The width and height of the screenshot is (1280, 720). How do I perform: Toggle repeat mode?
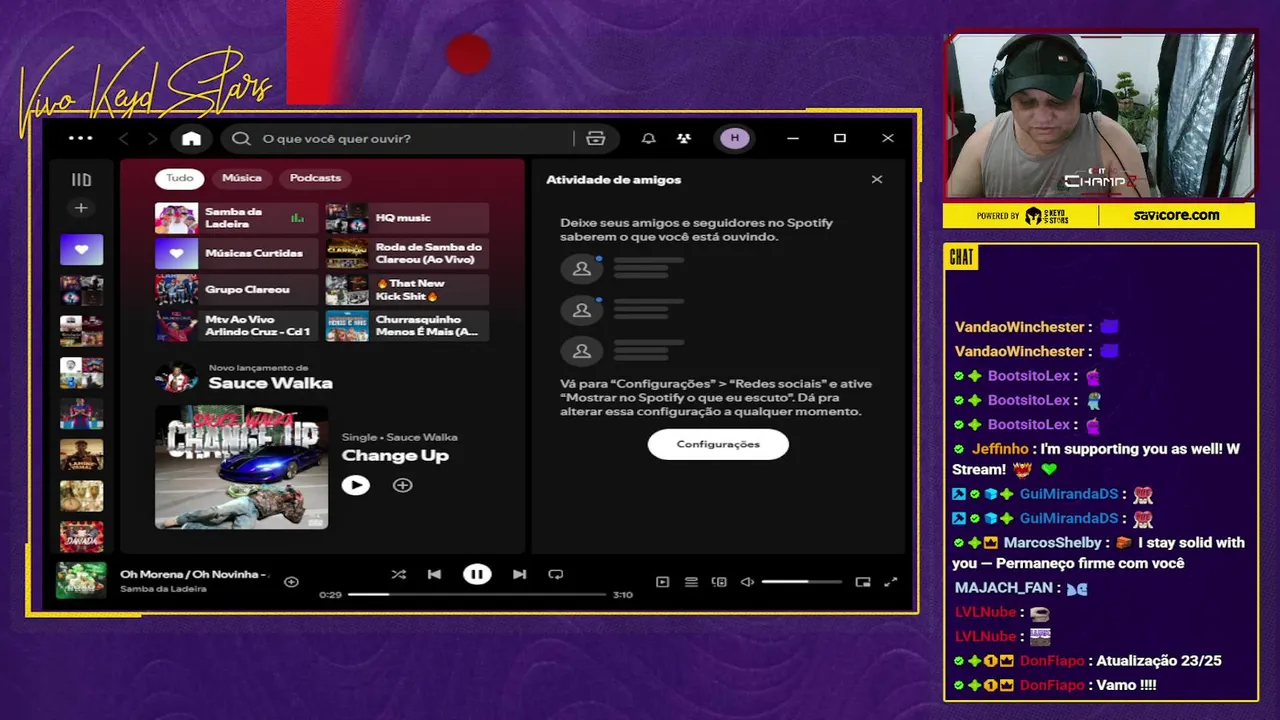coord(555,574)
